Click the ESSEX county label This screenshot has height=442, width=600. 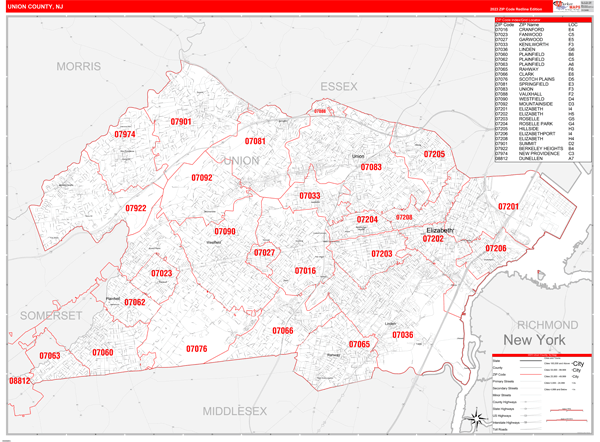[339, 87]
